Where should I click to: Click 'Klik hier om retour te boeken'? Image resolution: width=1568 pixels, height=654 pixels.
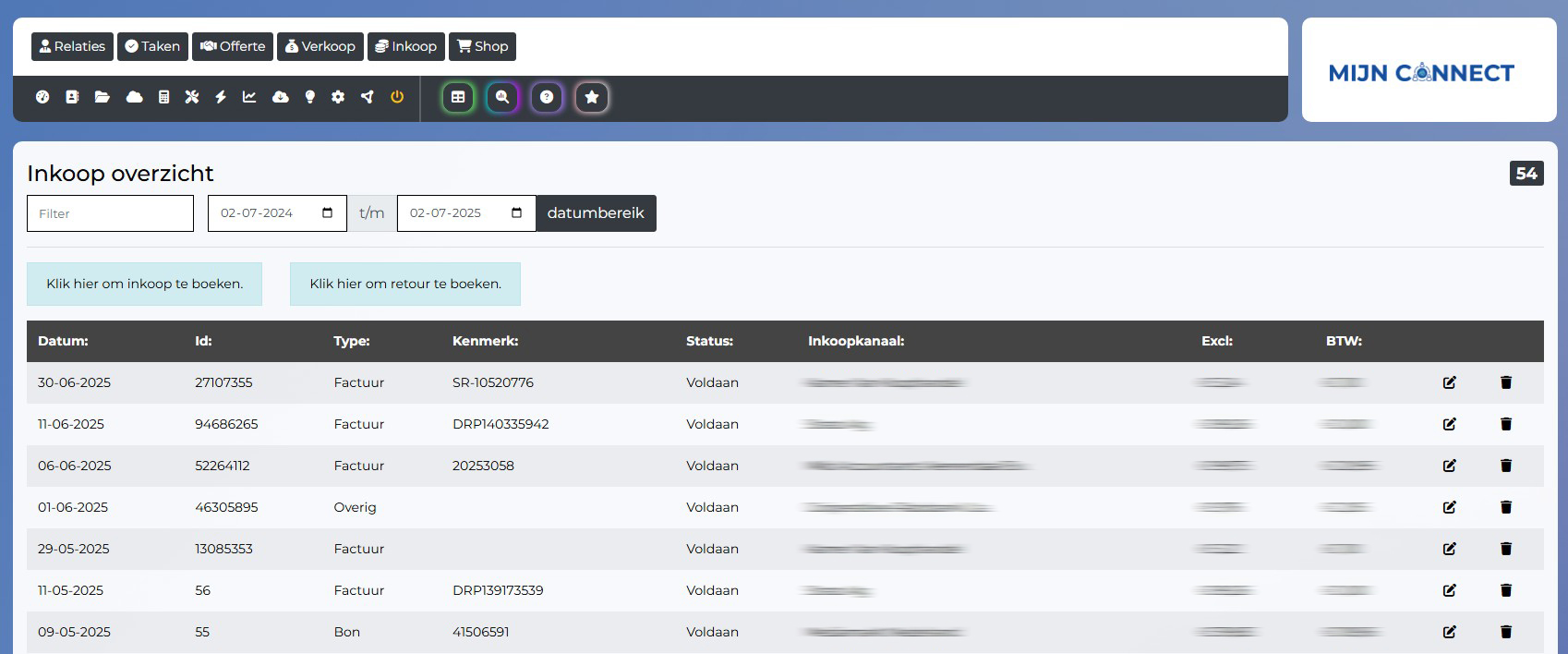405,284
